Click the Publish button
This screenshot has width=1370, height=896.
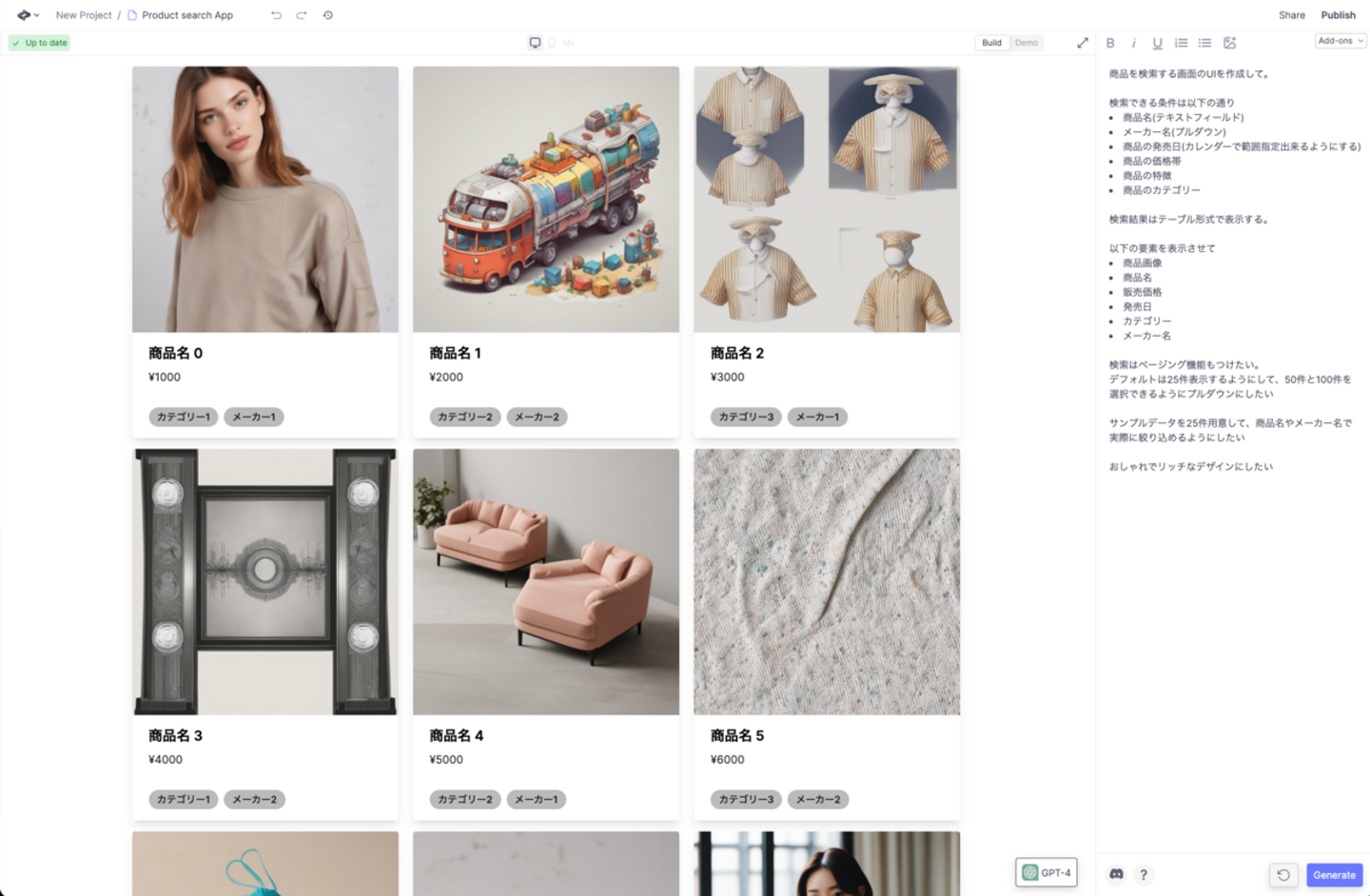pos(1339,15)
